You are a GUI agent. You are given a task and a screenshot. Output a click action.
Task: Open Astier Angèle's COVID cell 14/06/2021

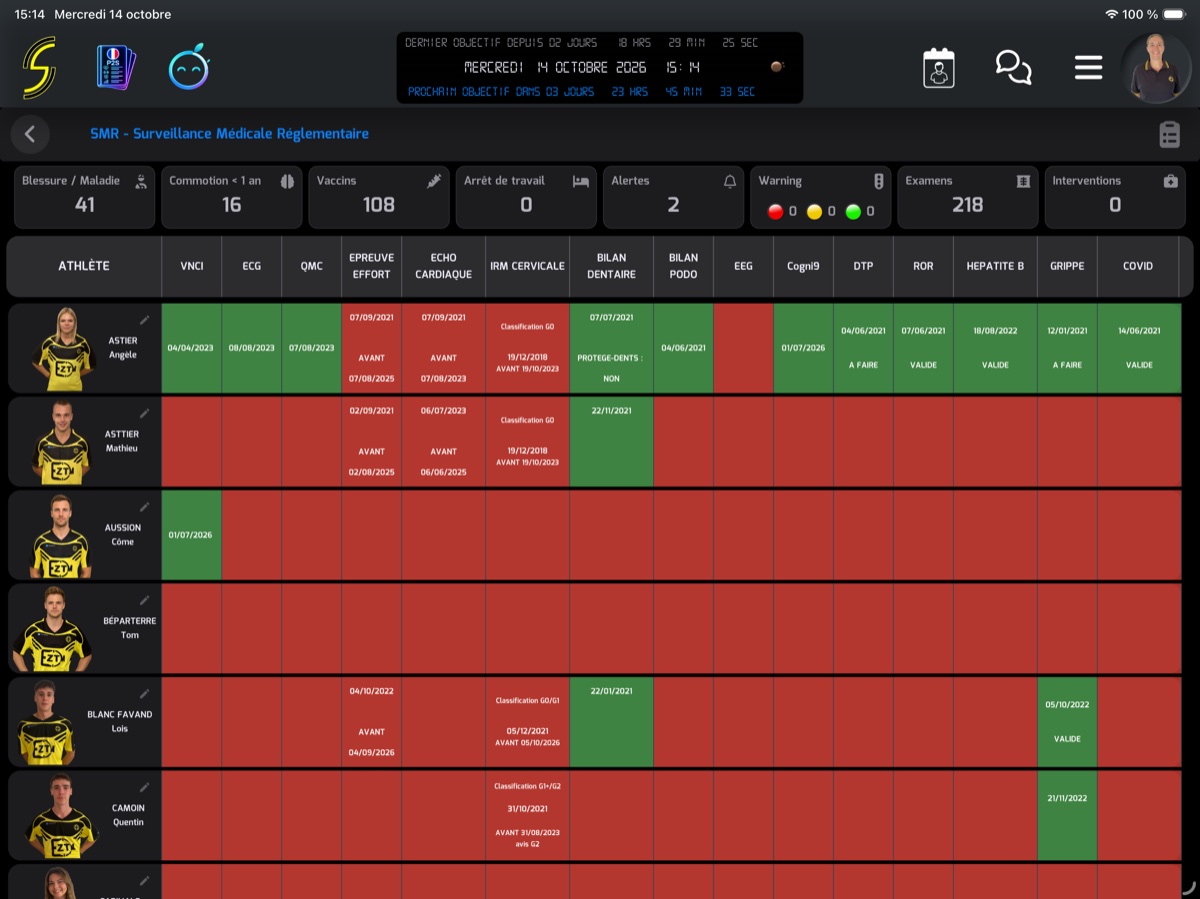click(1139, 348)
